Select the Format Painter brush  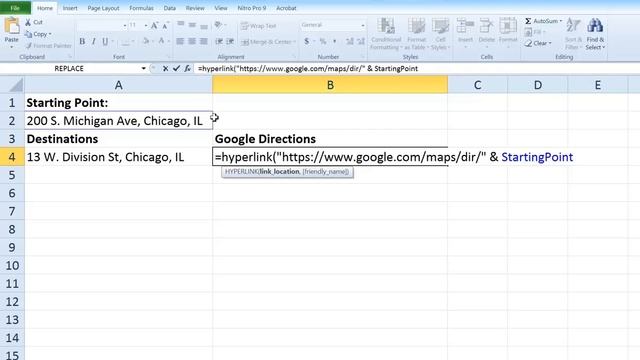tap(48, 46)
